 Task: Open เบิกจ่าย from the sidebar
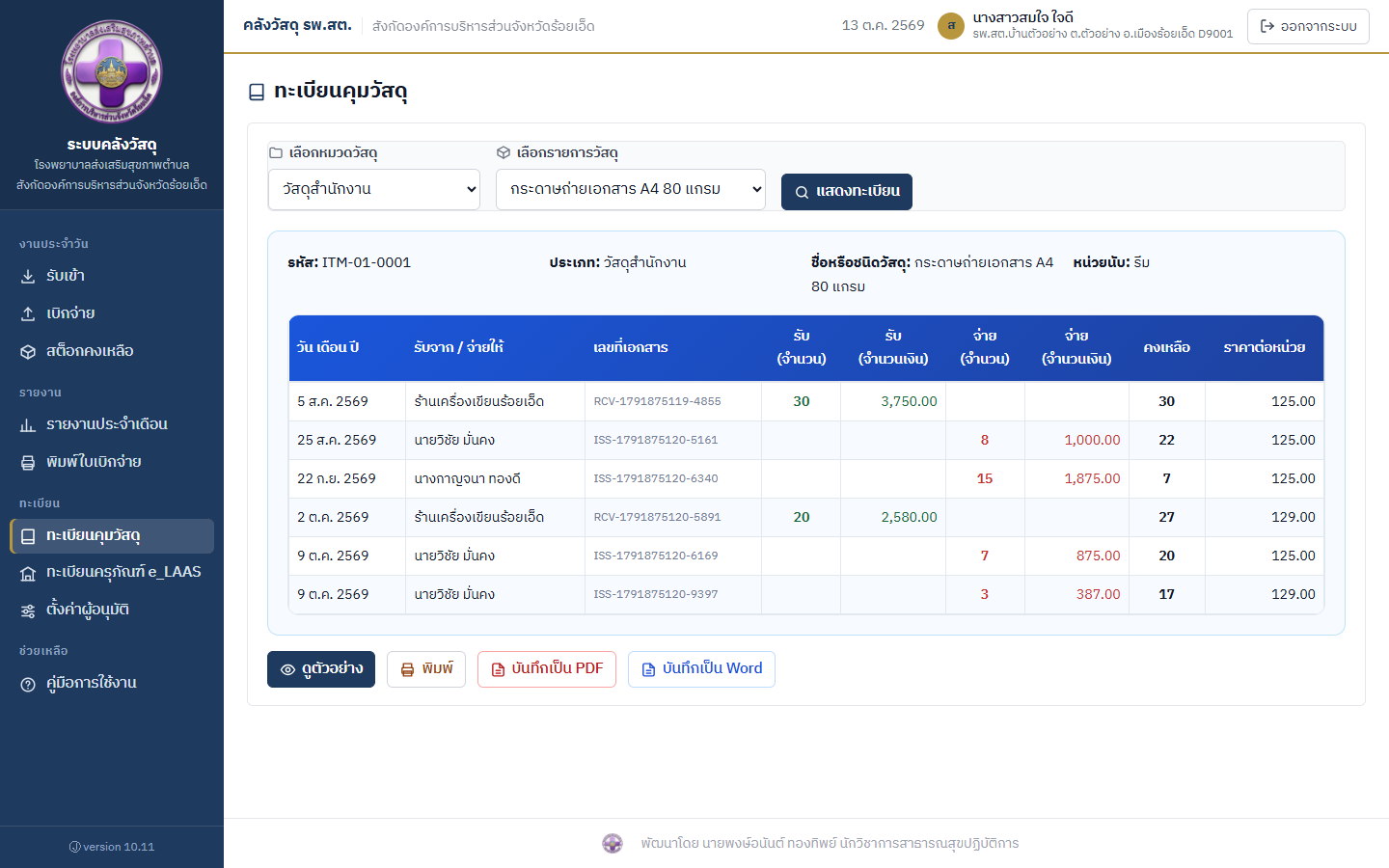112,313
